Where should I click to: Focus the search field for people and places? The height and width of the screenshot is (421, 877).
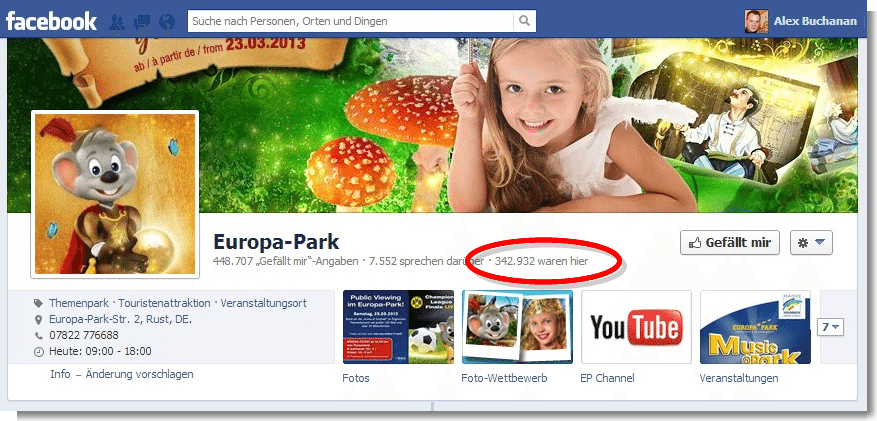pyautogui.click(x=351, y=21)
